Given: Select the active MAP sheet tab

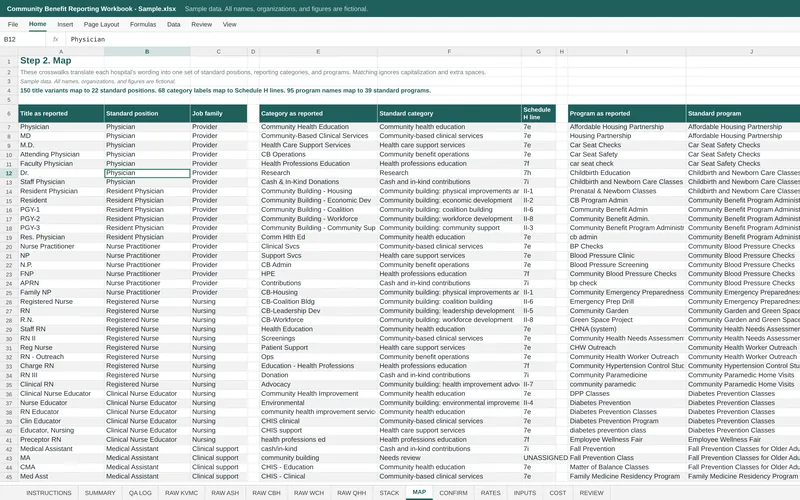Looking at the screenshot, I should point(419,492).
